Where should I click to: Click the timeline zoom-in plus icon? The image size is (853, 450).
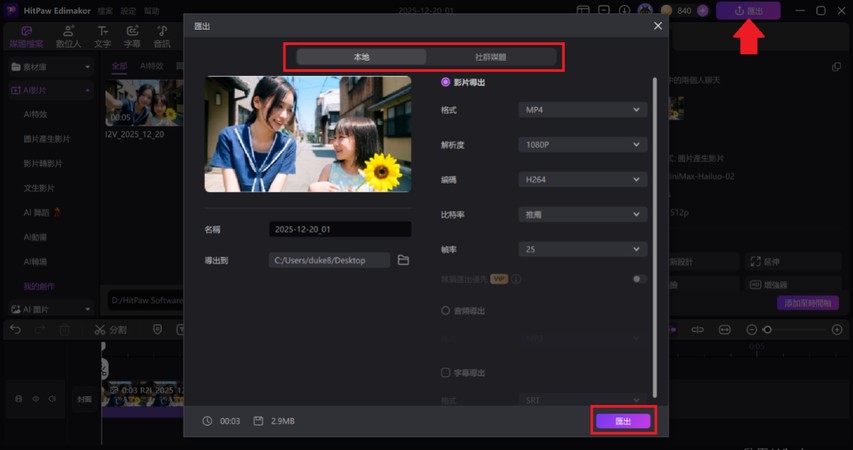click(837, 330)
